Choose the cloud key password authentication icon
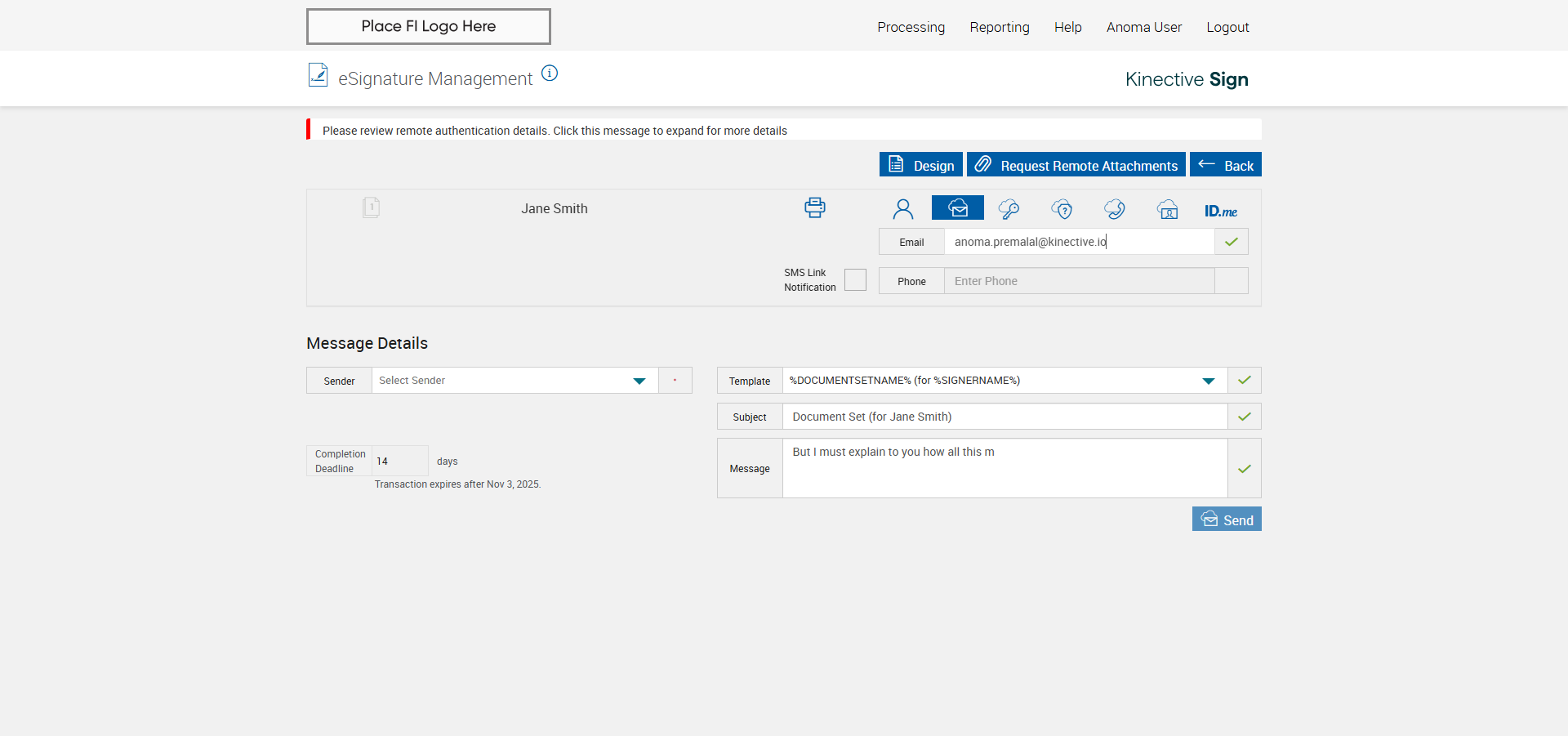The width and height of the screenshot is (1568, 736). click(1009, 209)
